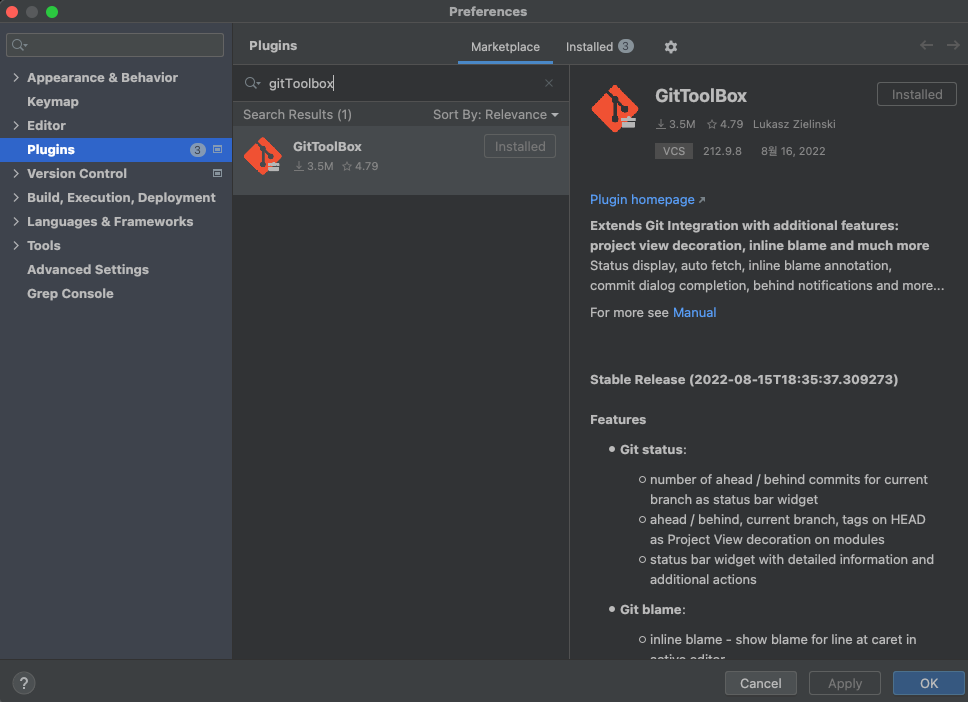The width and height of the screenshot is (968, 702).
Task: Click the Installed tab count badge
Action: (625, 46)
